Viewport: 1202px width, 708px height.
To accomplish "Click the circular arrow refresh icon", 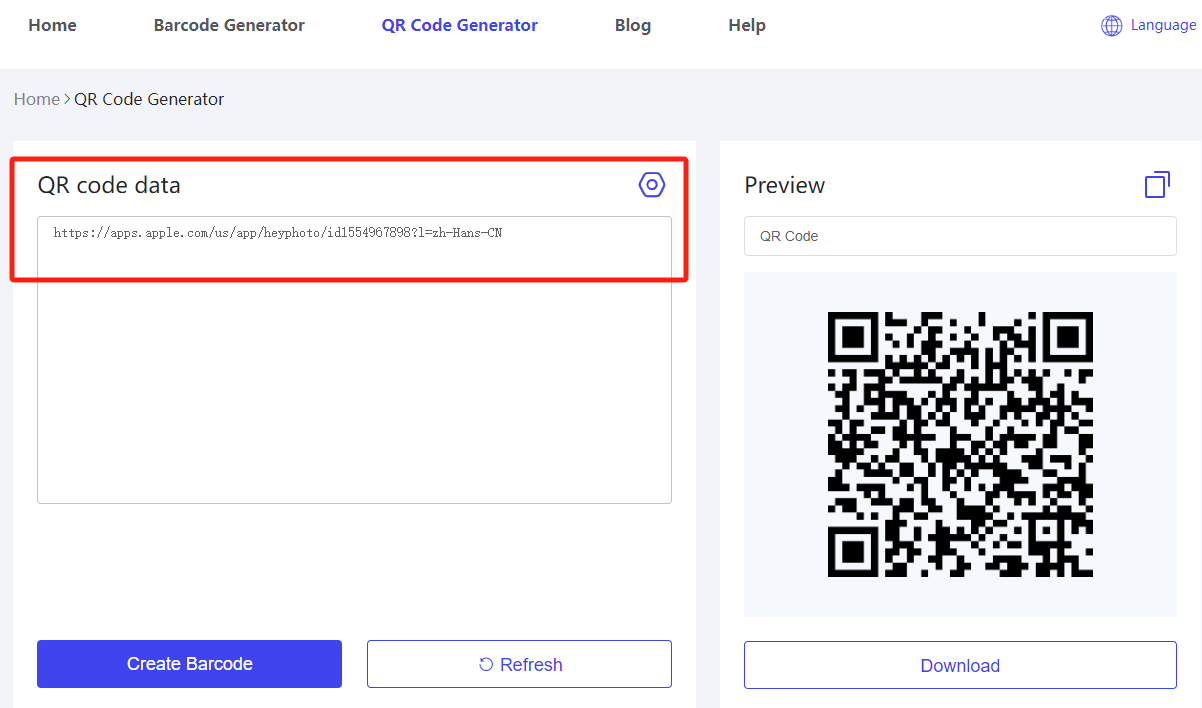I will (486, 665).
